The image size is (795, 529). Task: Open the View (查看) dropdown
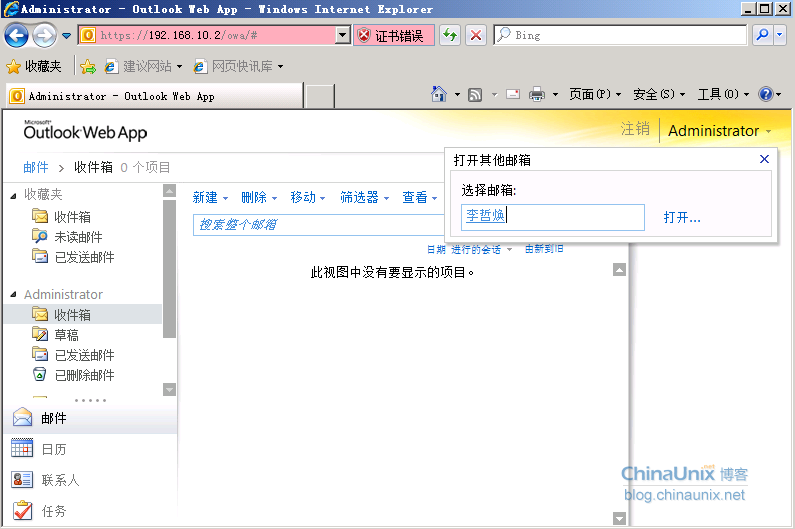click(x=420, y=197)
